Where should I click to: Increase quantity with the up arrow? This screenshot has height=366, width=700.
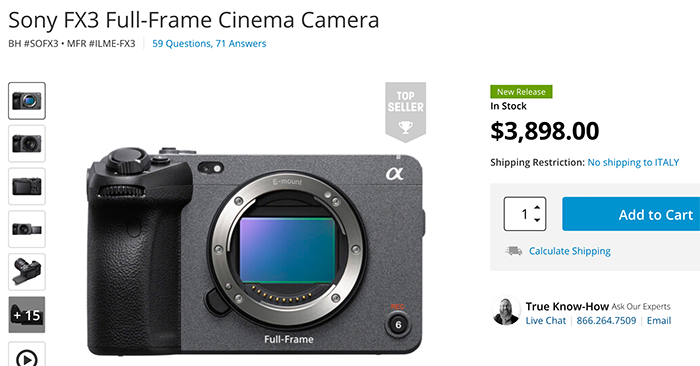(x=537, y=208)
